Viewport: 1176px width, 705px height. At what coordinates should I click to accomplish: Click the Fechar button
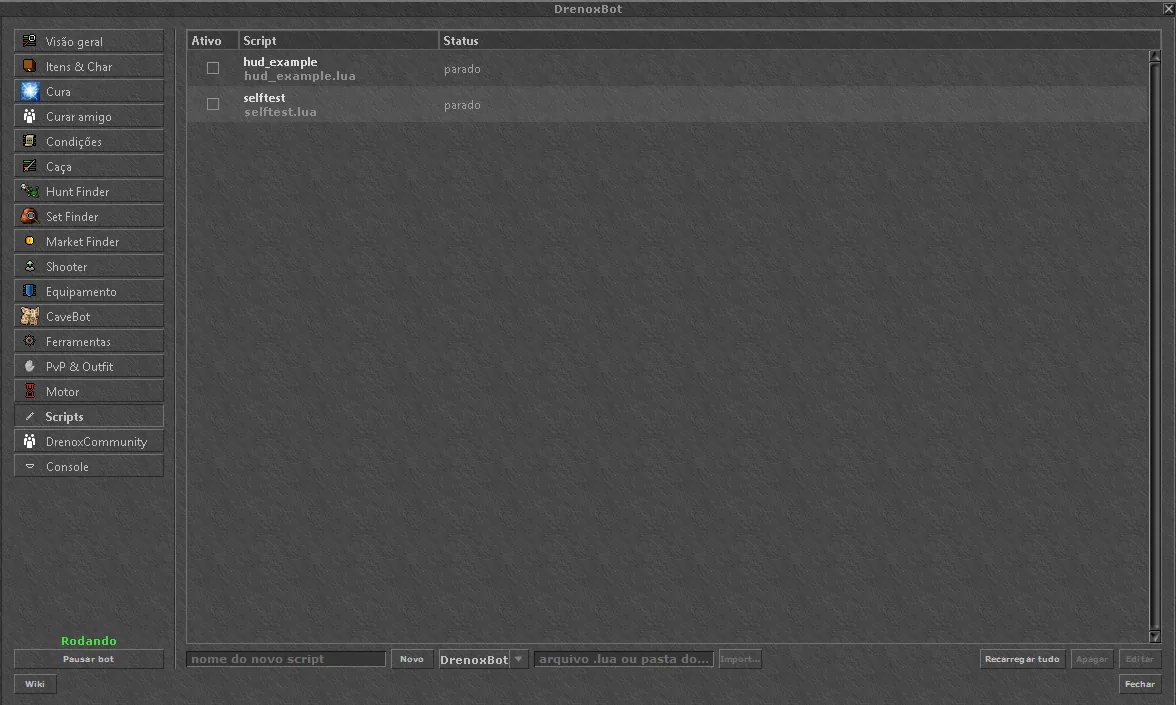point(1140,684)
